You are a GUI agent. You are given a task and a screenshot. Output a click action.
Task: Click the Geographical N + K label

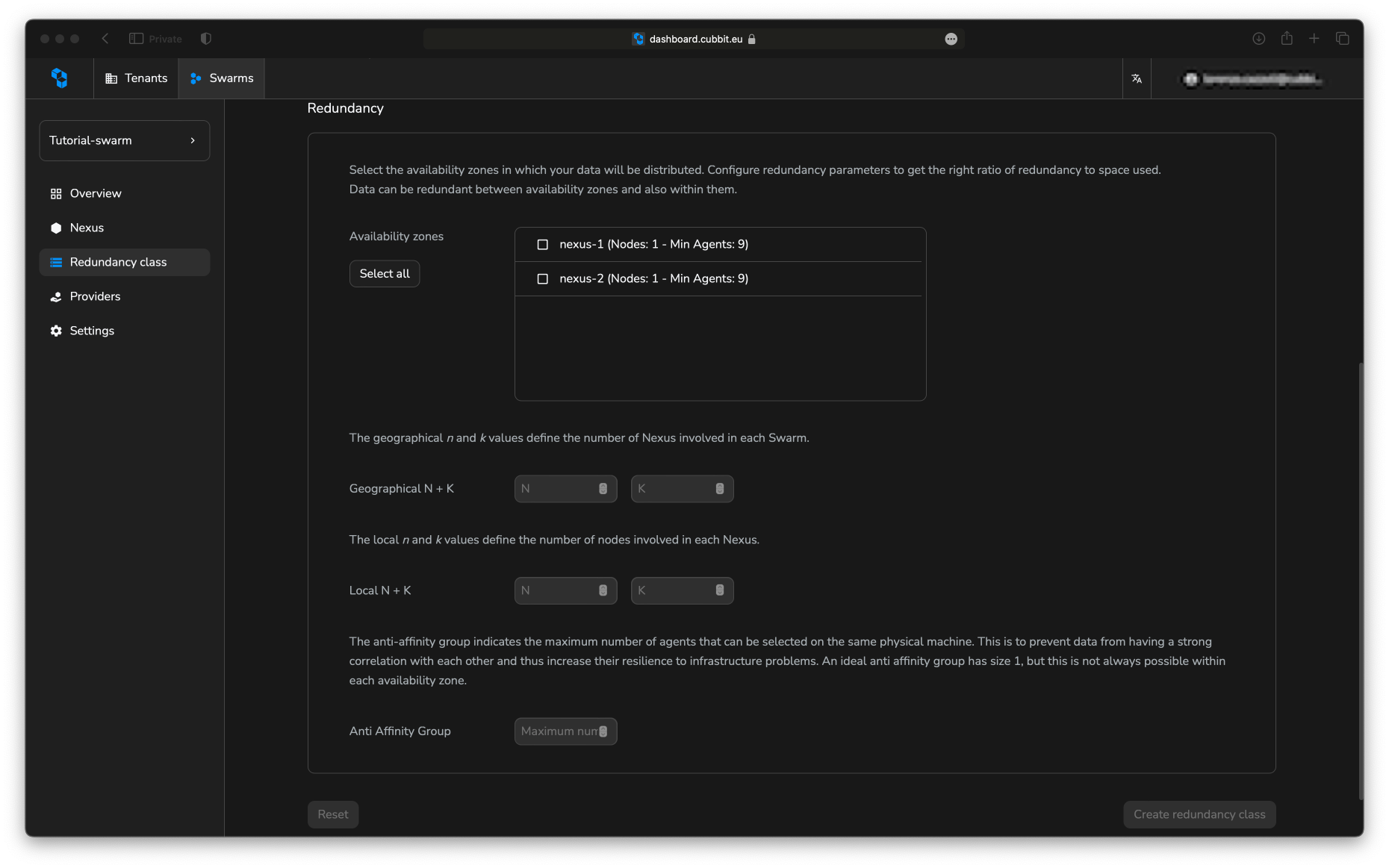[x=402, y=489]
